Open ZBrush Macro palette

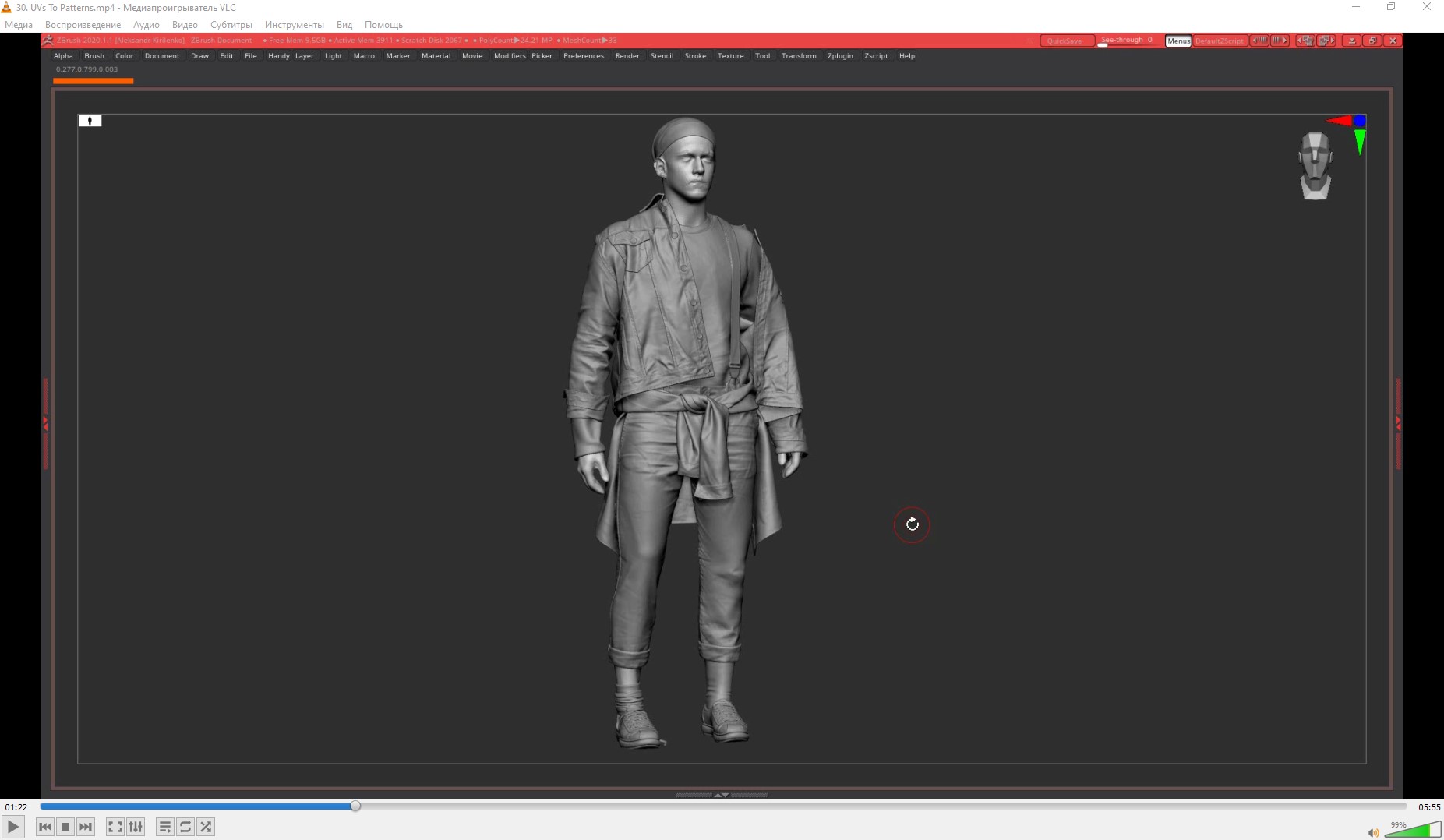click(364, 56)
